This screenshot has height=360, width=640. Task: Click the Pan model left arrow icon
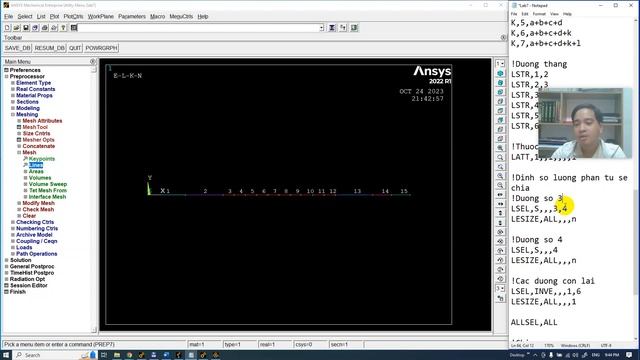coord(500,195)
